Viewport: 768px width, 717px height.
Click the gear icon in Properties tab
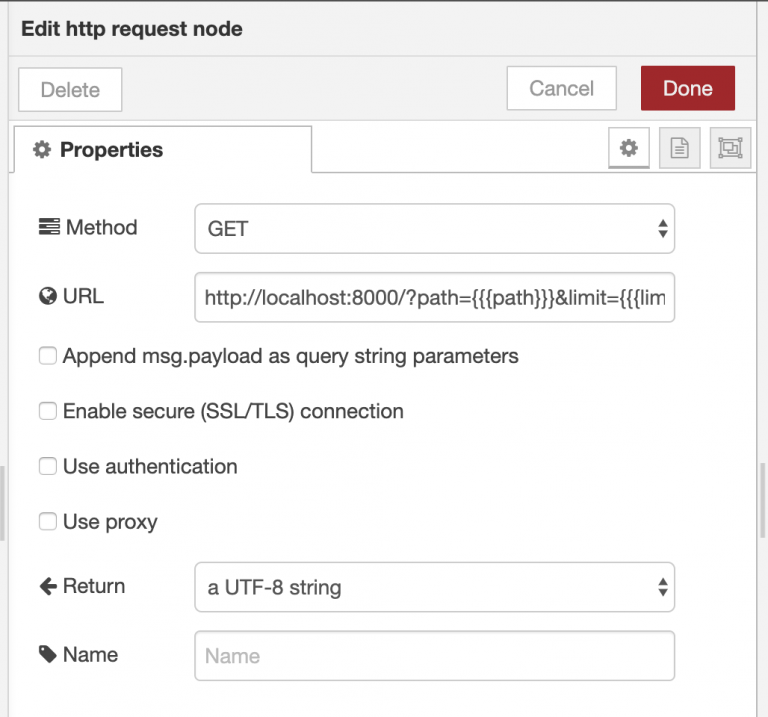(42, 150)
